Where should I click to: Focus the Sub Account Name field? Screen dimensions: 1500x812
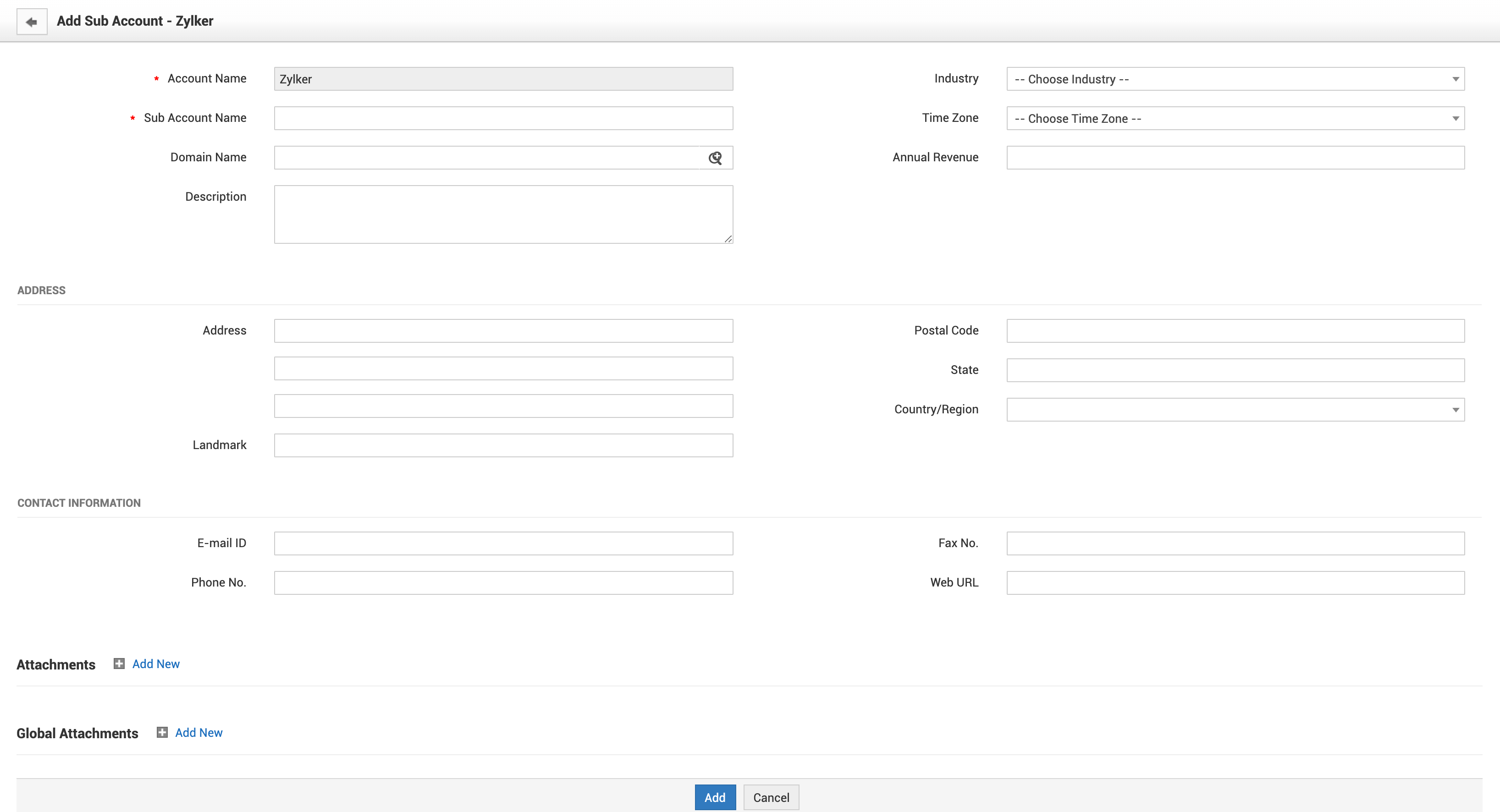click(x=503, y=119)
